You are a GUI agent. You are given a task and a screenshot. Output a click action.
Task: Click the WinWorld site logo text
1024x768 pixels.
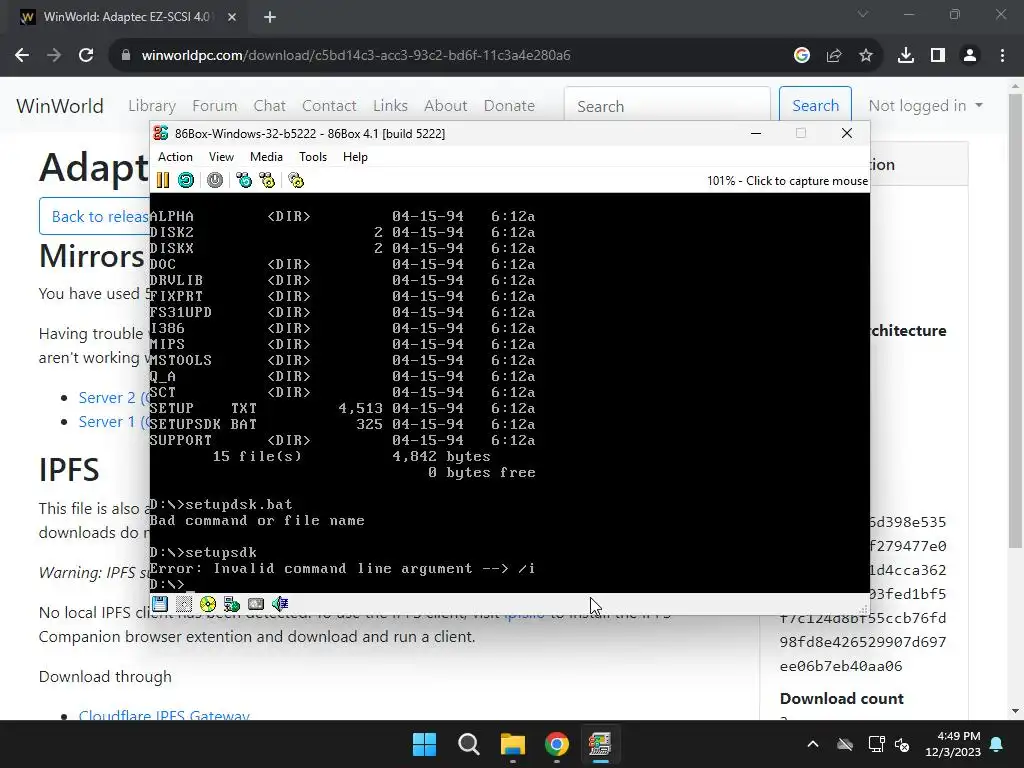60,105
